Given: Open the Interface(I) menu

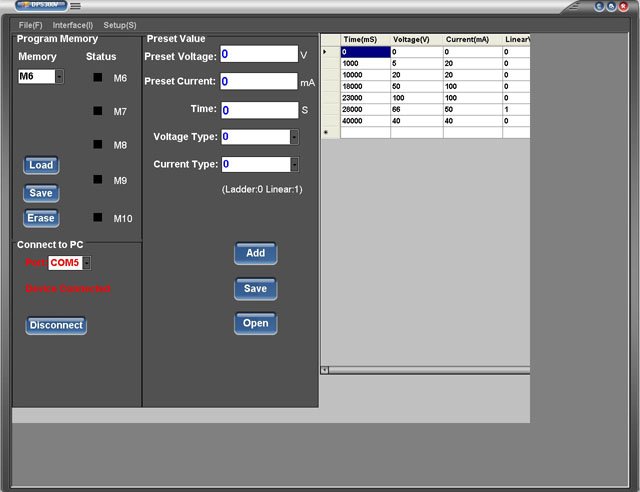Looking at the screenshot, I should pyautogui.click(x=73, y=24).
